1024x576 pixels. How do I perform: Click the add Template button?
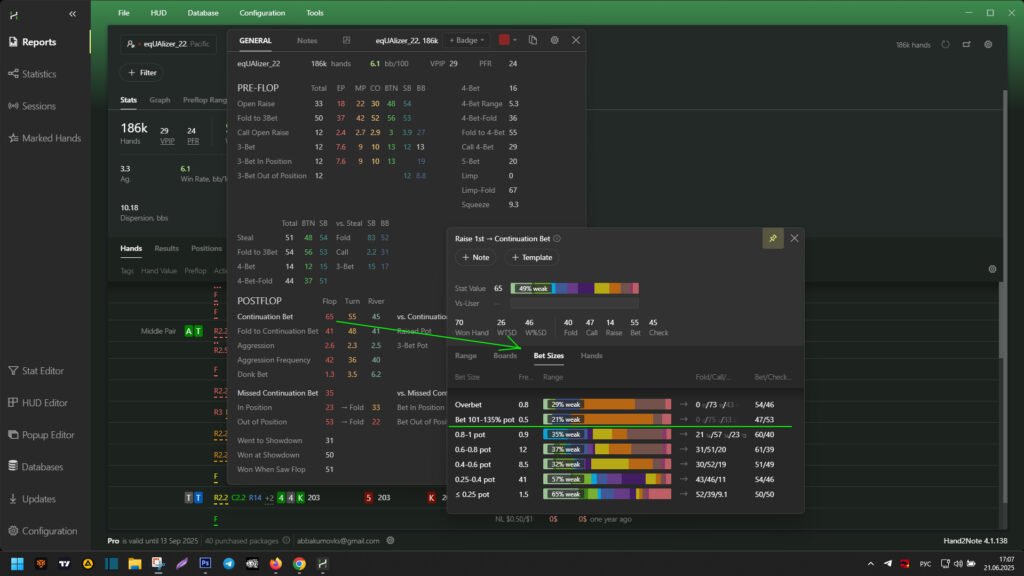531,257
